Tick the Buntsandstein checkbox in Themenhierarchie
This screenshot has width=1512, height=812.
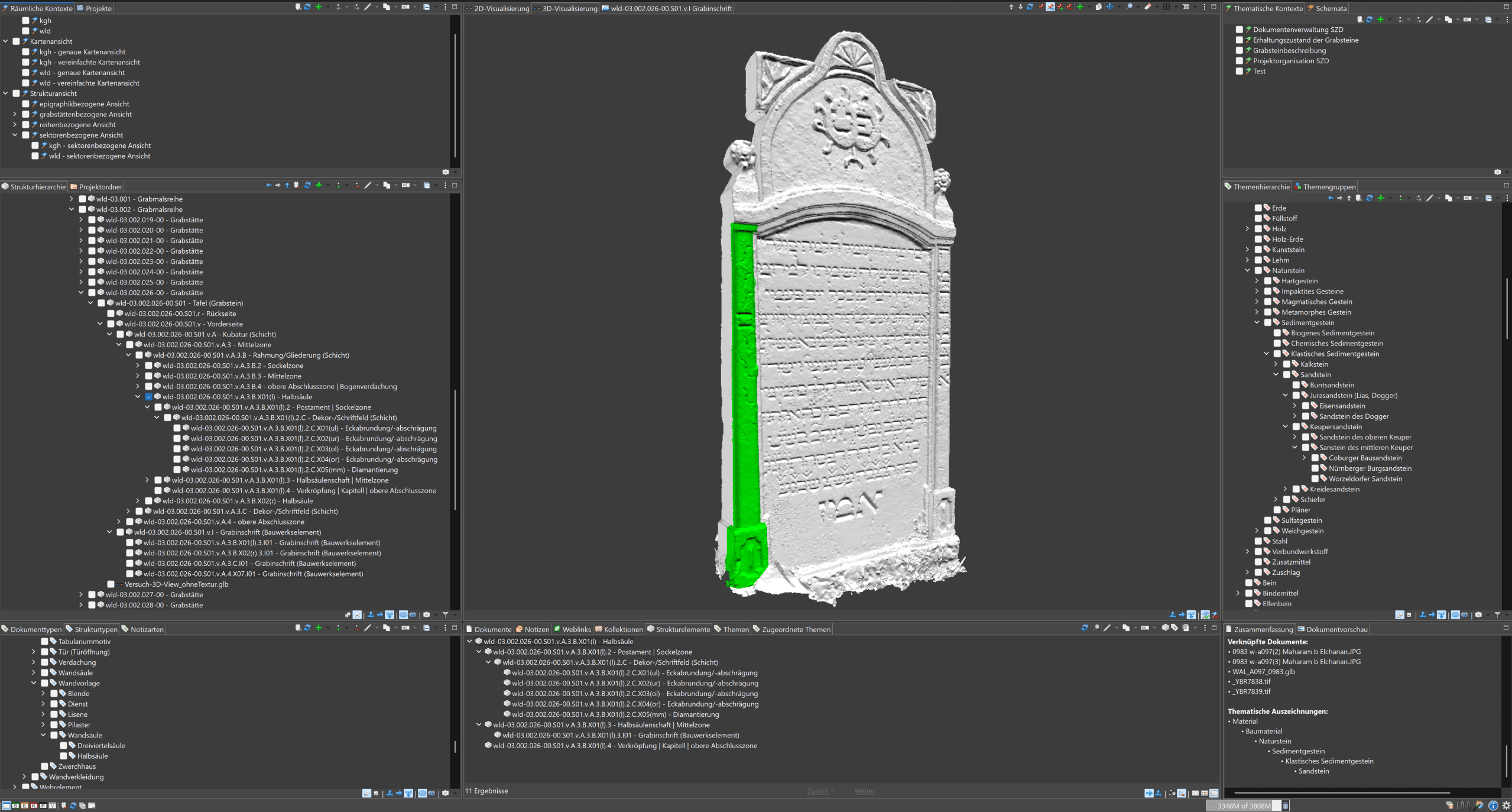pos(1296,385)
